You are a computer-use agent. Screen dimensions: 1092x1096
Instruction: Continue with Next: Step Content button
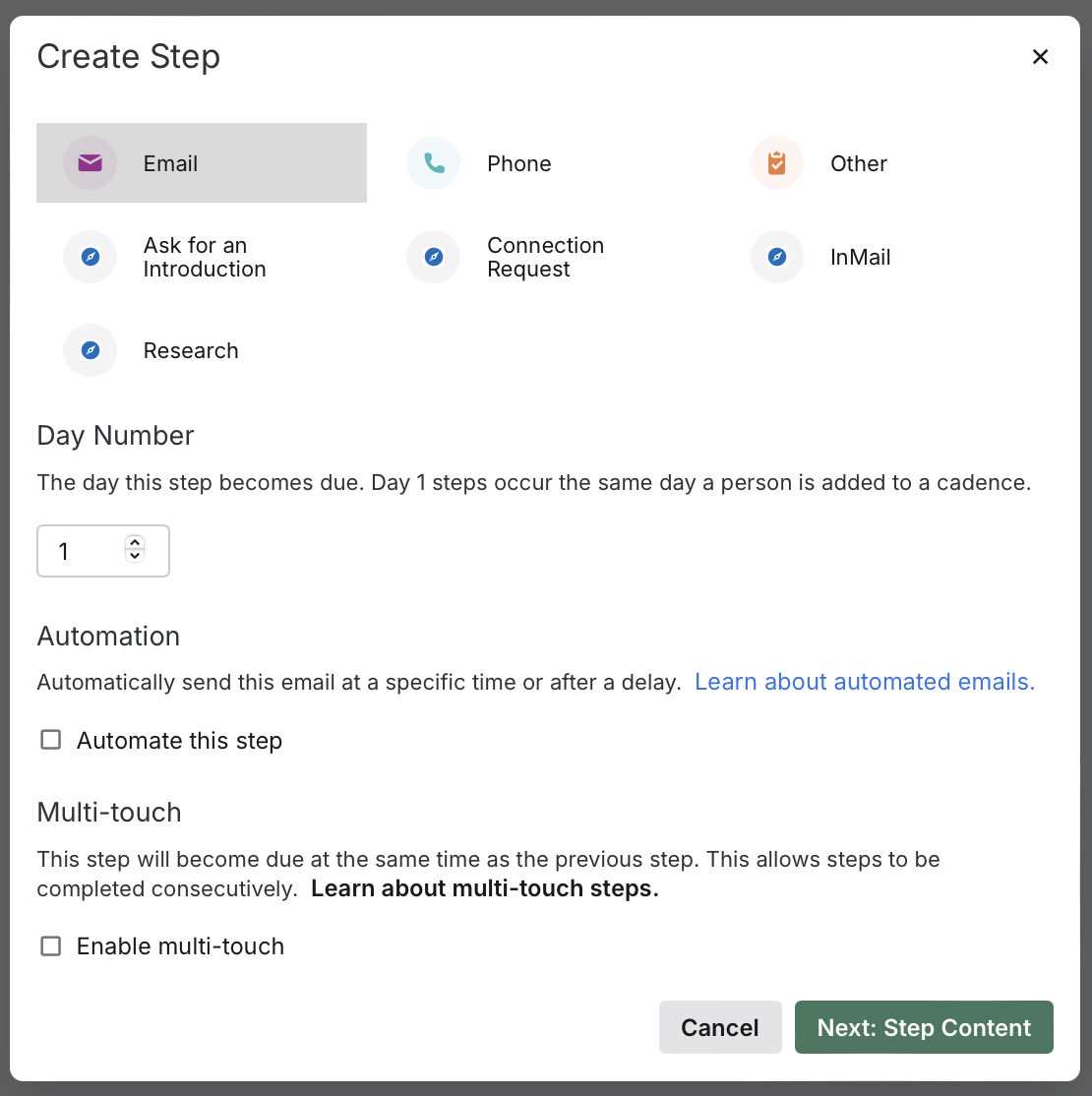924,1027
